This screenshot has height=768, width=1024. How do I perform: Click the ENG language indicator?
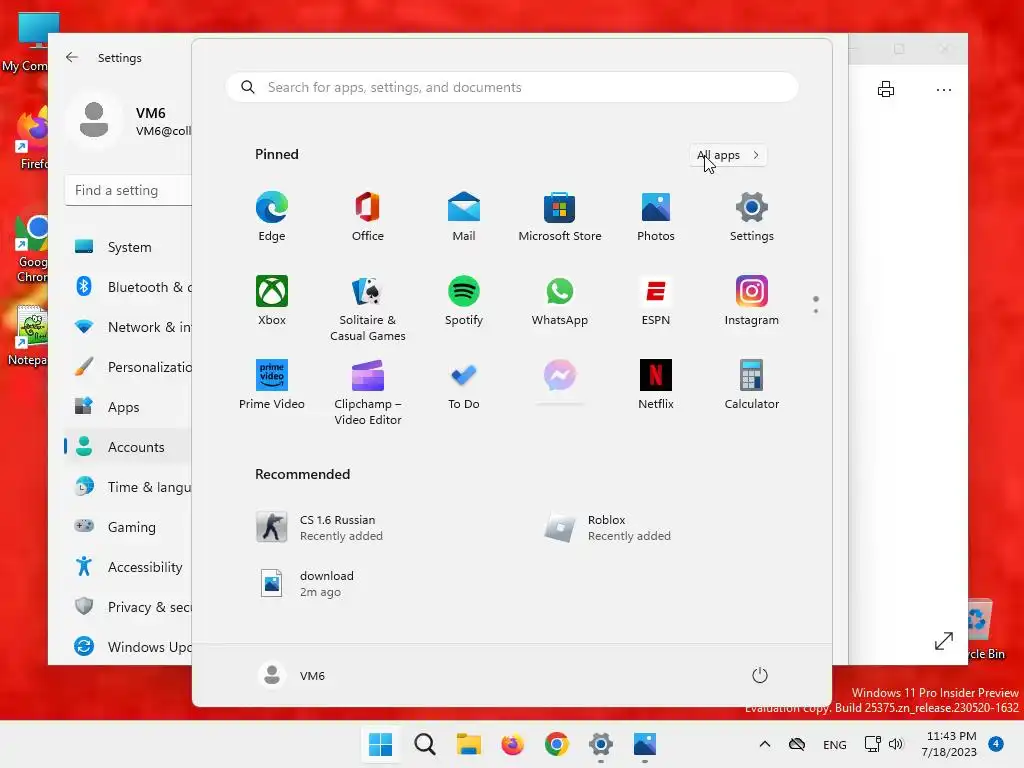coord(835,744)
